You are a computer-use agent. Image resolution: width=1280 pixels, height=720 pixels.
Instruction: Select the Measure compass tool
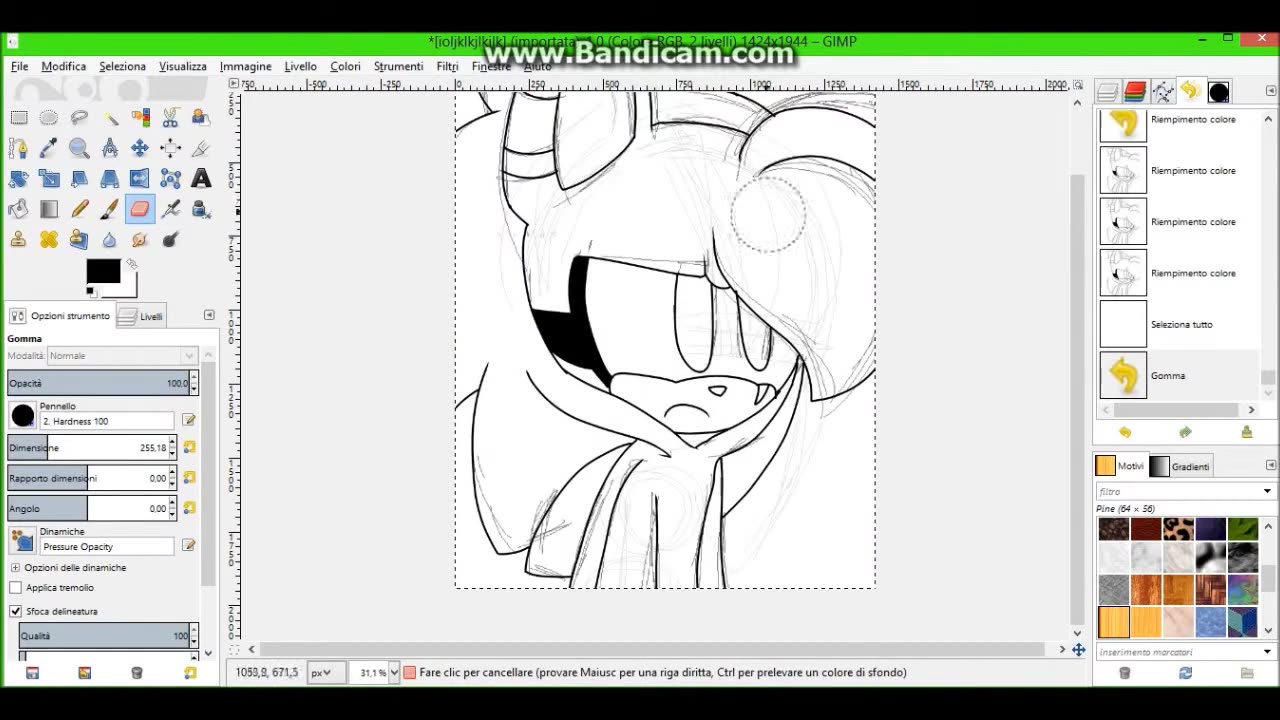tap(109, 149)
